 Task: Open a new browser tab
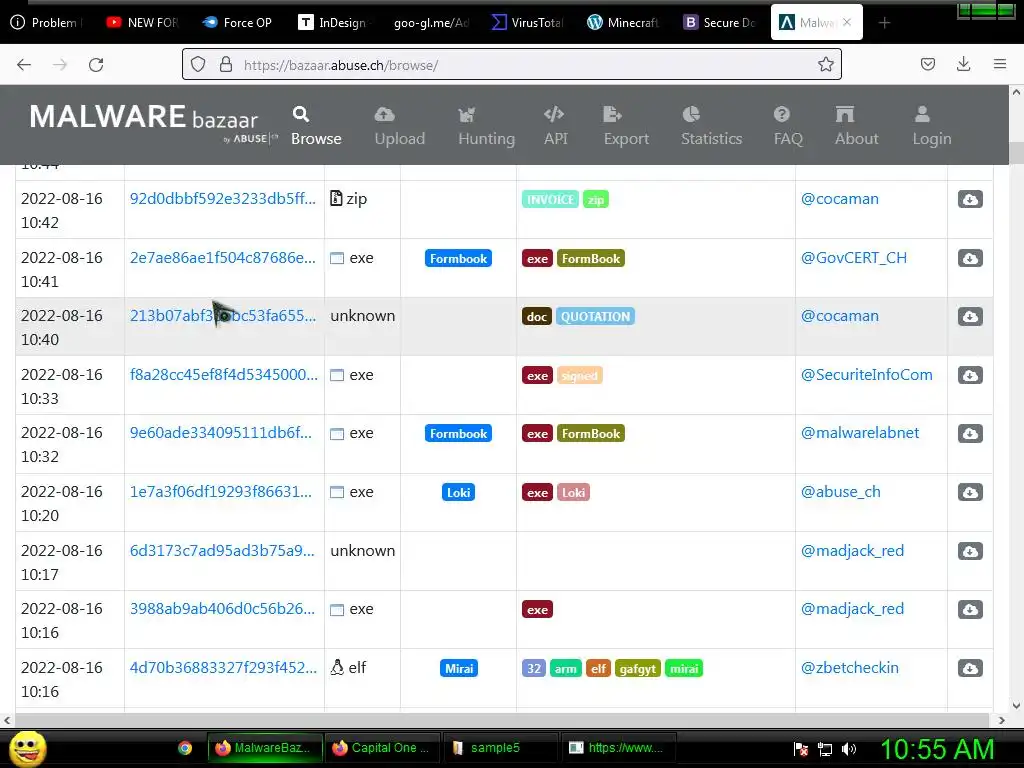[884, 23]
